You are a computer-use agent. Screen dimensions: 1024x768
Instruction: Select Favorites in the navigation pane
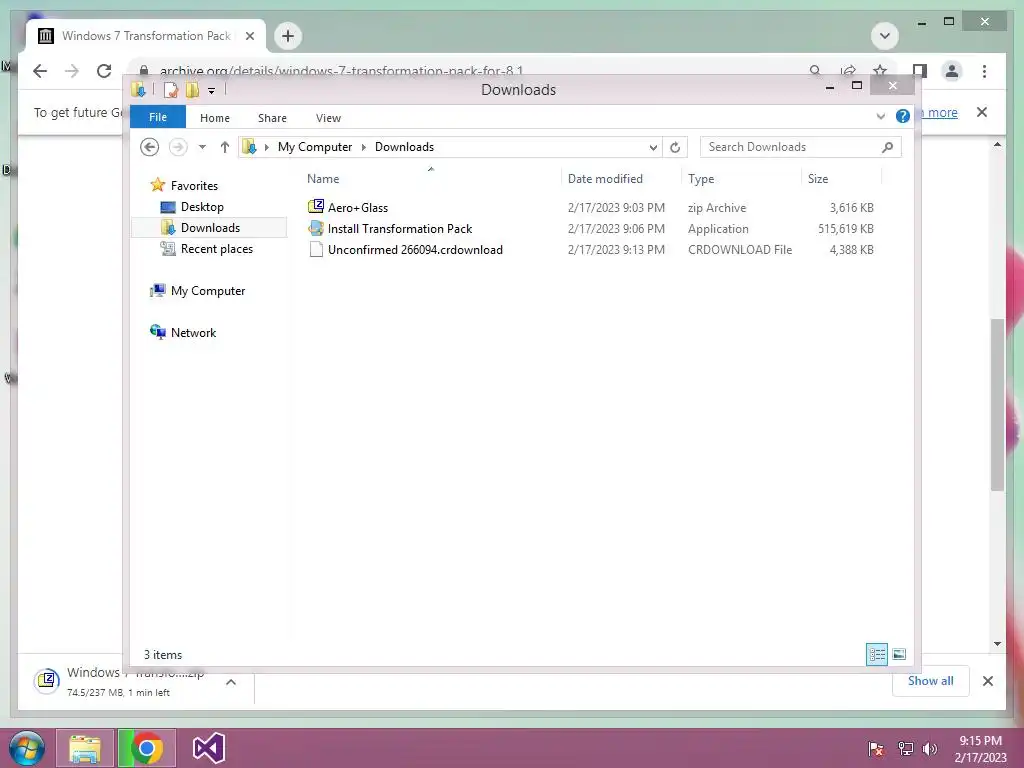194,185
